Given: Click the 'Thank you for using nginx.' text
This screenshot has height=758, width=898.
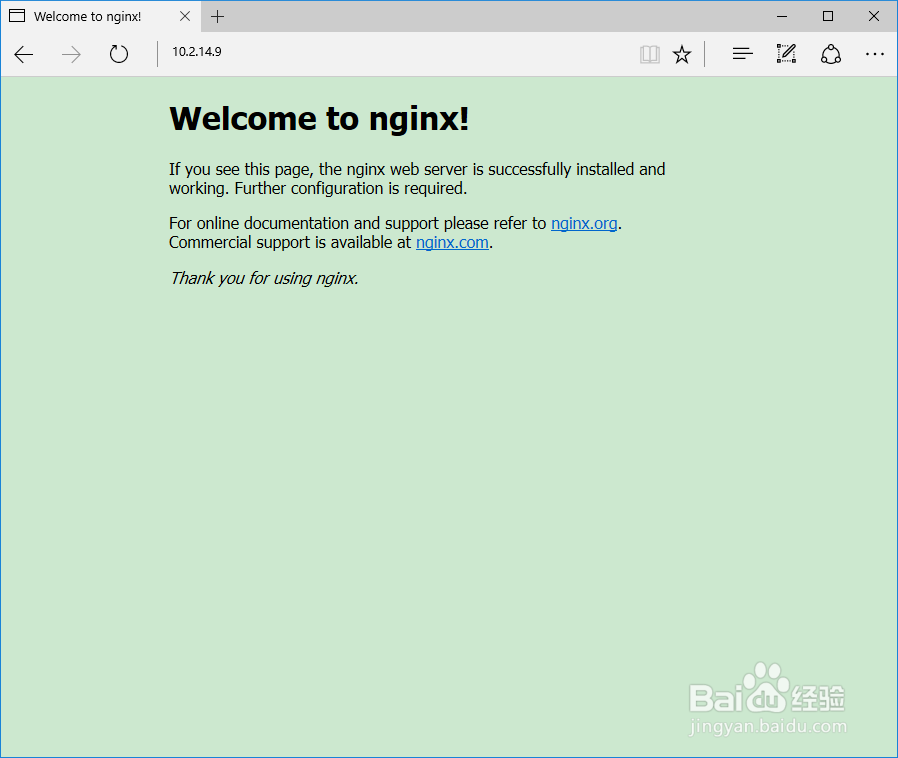Looking at the screenshot, I should [264, 278].
